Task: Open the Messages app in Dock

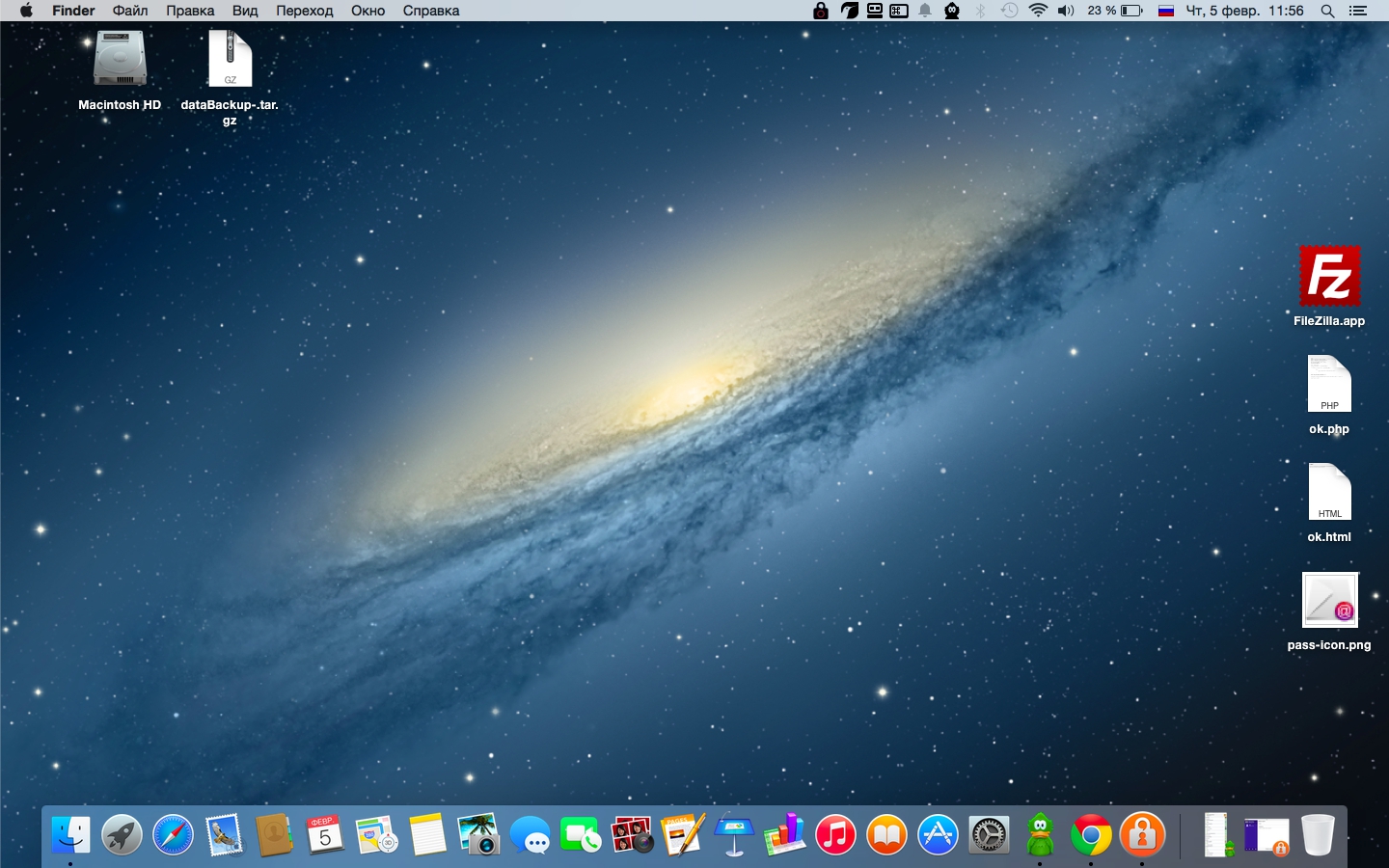Action: tap(530, 835)
